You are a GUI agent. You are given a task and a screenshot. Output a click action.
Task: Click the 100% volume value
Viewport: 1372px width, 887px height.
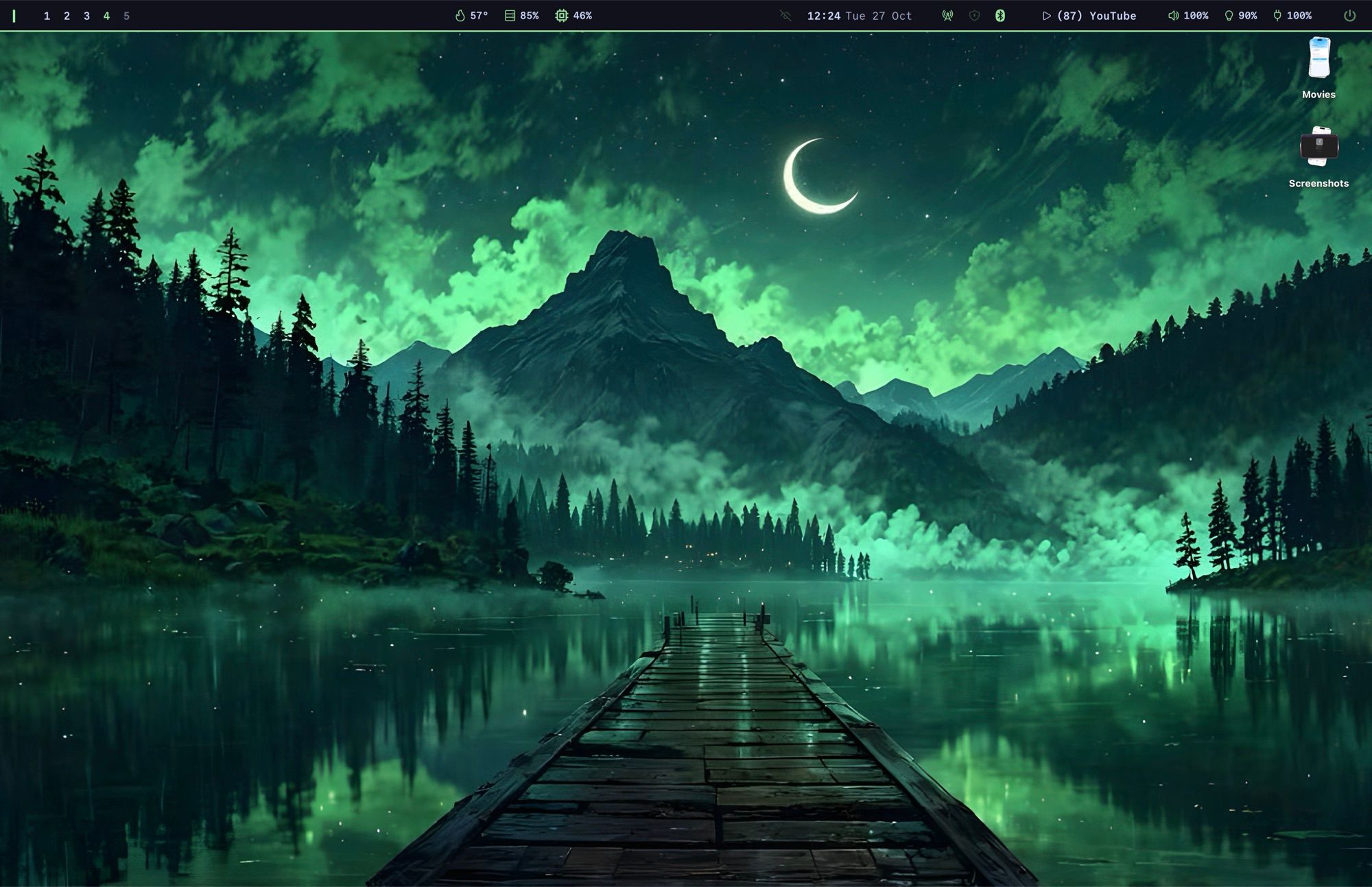tap(1196, 16)
